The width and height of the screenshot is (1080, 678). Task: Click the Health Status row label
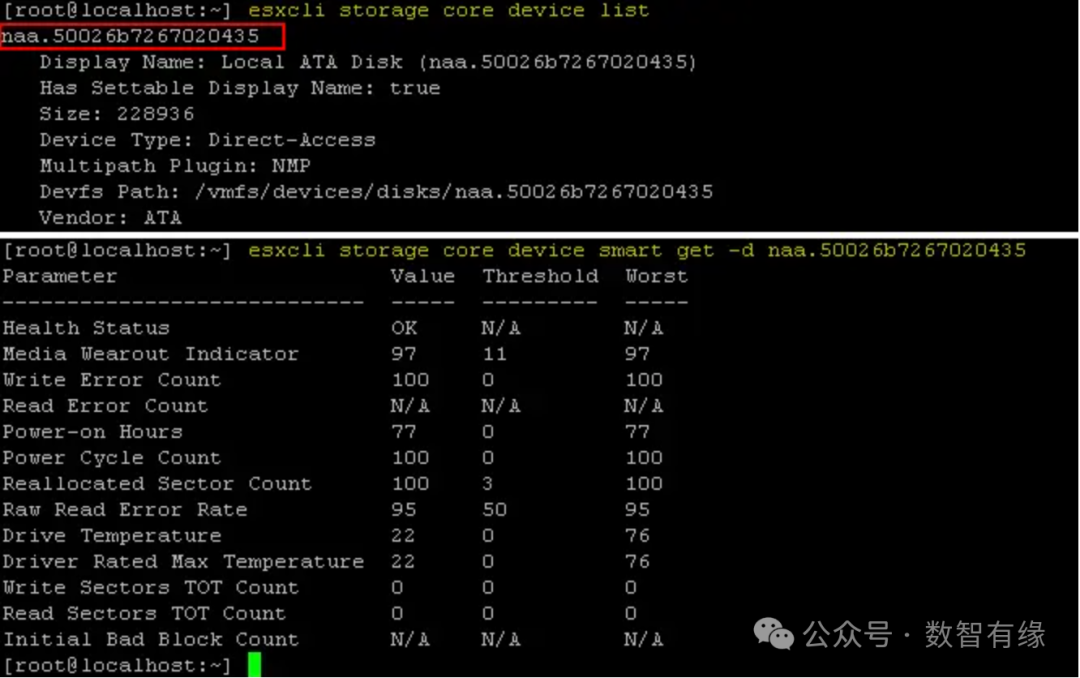(86, 328)
